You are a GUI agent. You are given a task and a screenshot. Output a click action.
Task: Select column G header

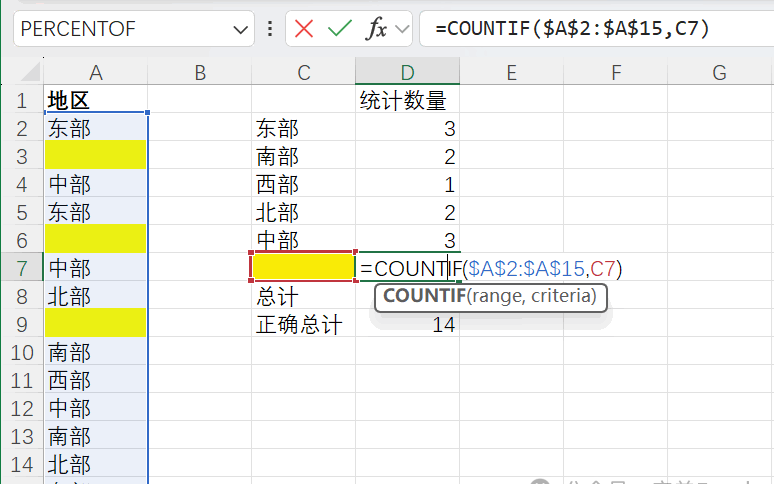pos(720,73)
